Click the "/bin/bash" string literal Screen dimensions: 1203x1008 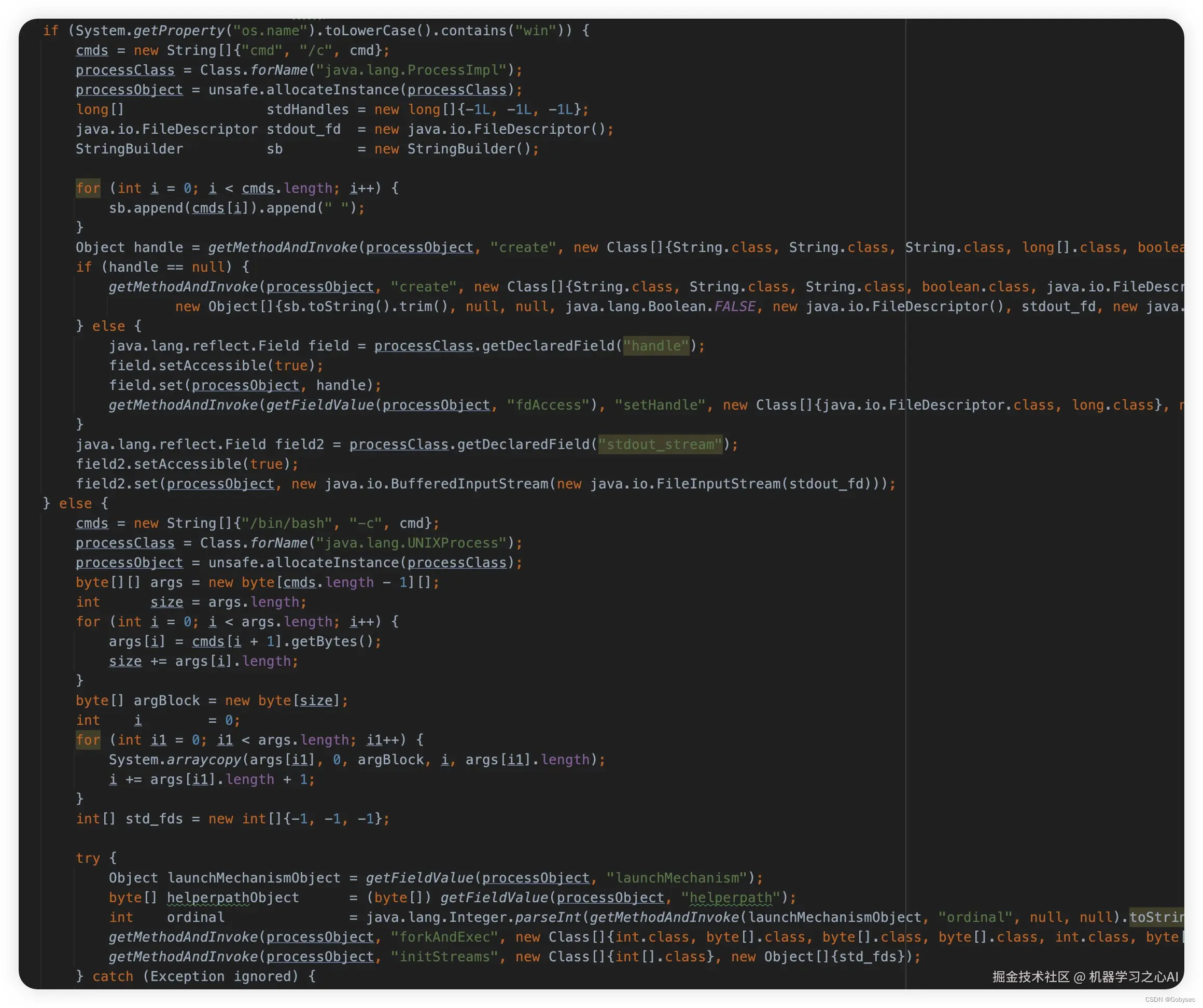(286, 524)
